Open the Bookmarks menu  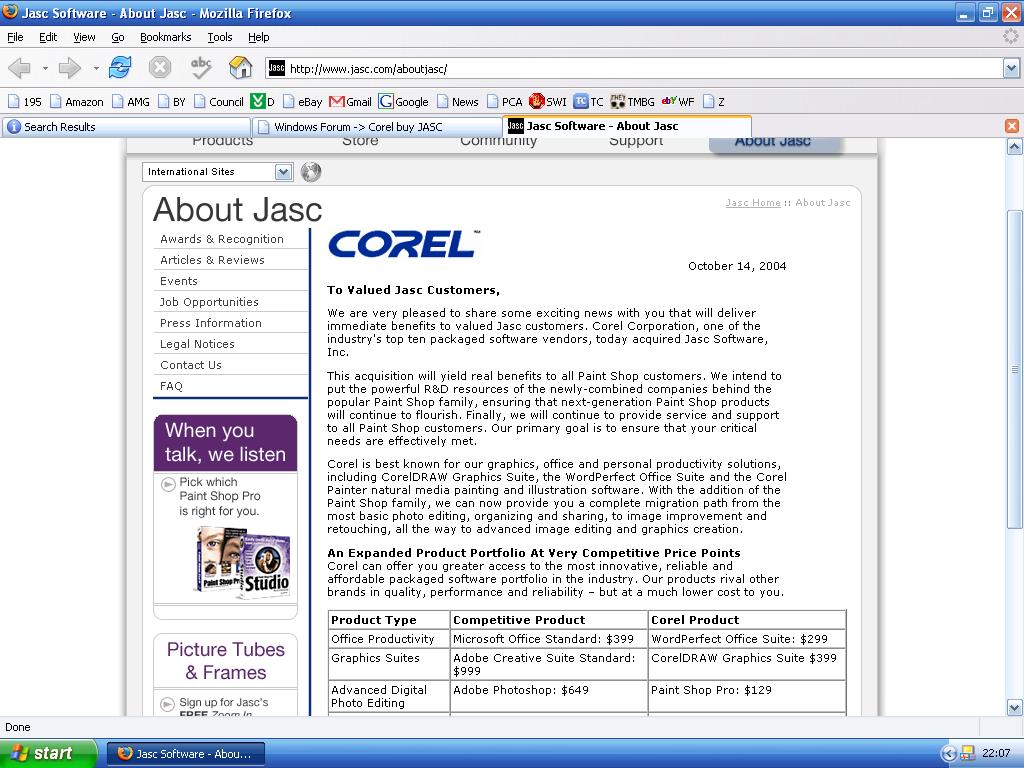(166, 37)
